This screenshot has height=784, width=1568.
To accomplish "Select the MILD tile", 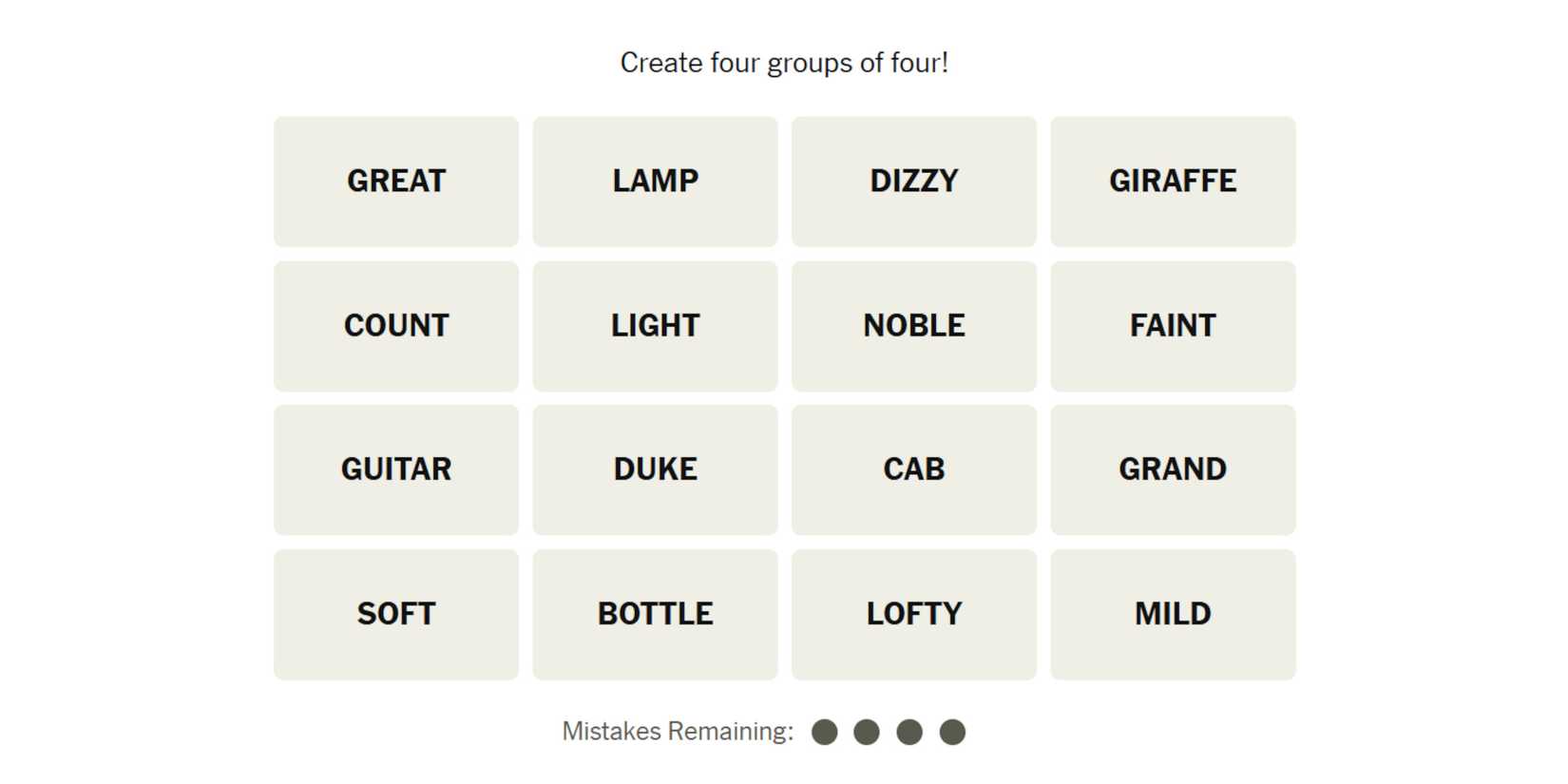I will point(1173,614).
